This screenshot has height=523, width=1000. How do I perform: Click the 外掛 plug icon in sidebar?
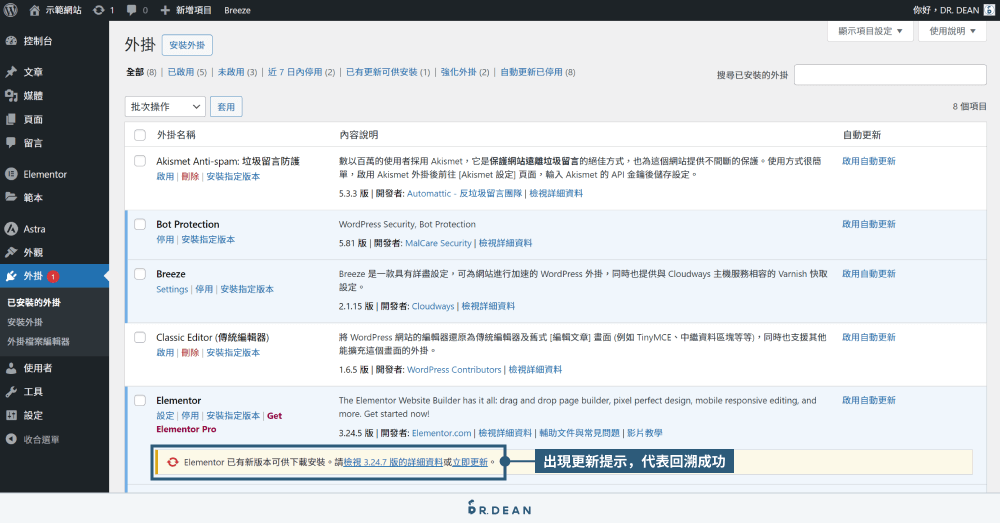(x=11, y=276)
